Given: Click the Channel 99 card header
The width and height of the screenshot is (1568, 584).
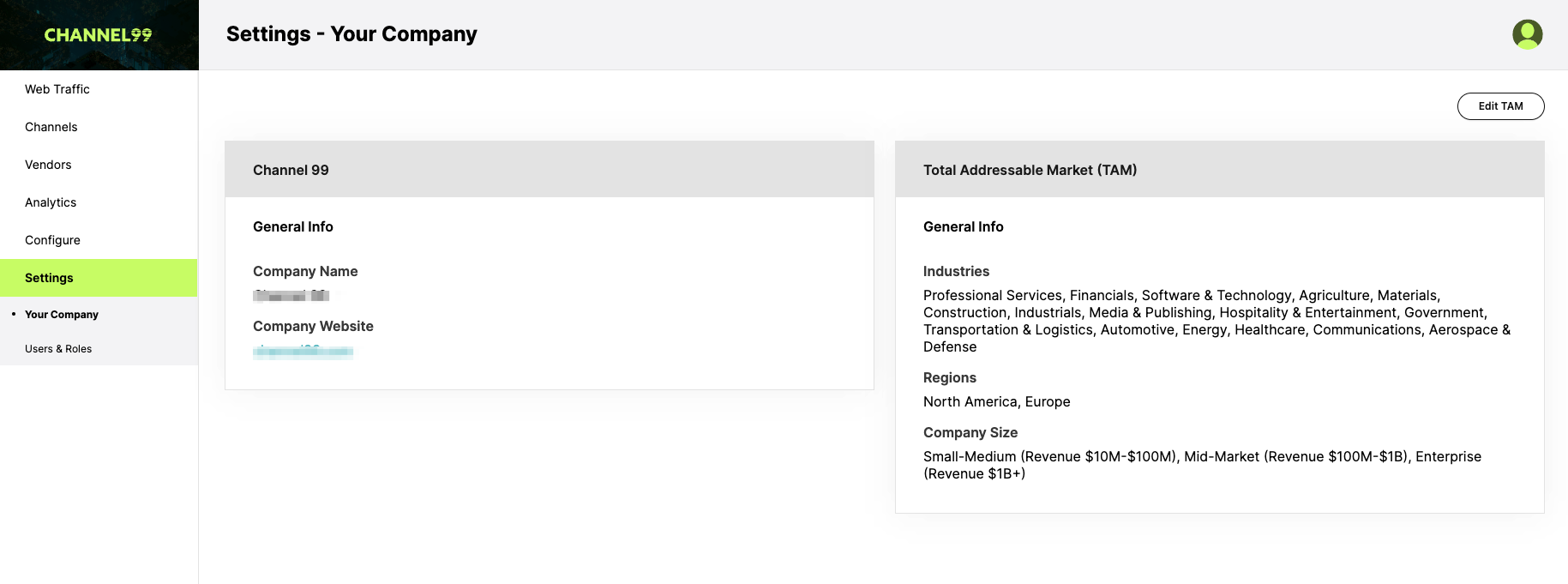Looking at the screenshot, I should [550, 170].
